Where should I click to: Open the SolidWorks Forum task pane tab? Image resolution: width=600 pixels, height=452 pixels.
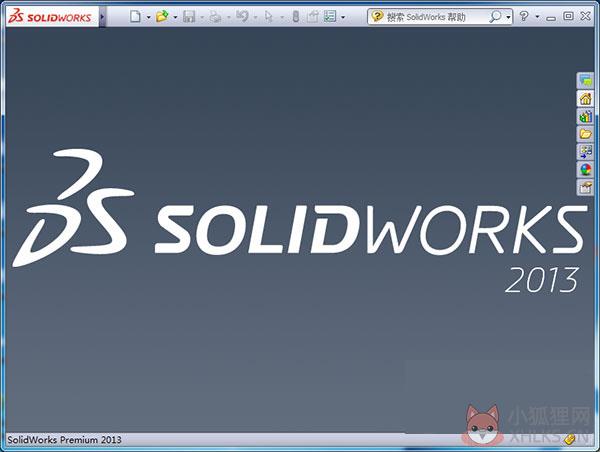(585, 81)
